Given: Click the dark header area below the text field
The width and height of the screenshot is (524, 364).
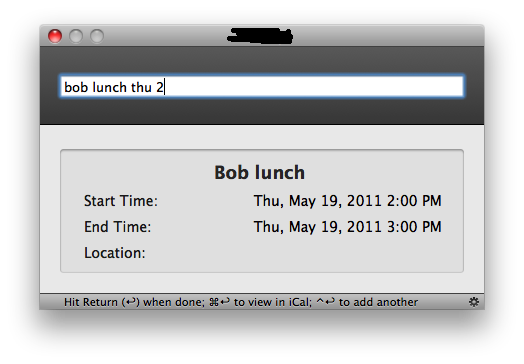Looking at the screenshot, I should click(262, 111).
